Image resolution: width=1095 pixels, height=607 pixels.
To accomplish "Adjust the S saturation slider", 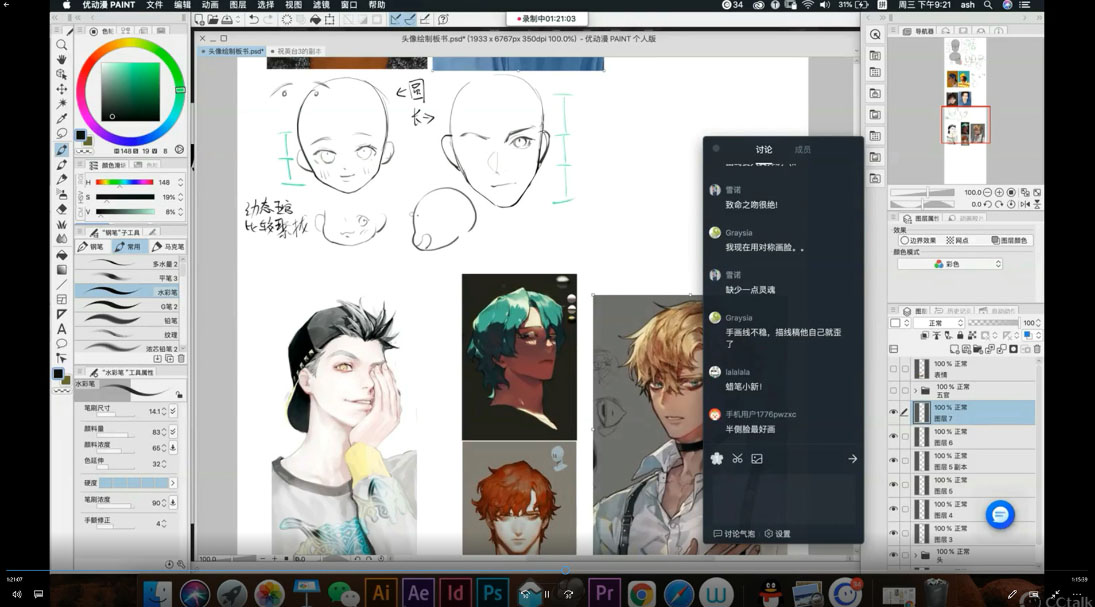I will point(125,197).
